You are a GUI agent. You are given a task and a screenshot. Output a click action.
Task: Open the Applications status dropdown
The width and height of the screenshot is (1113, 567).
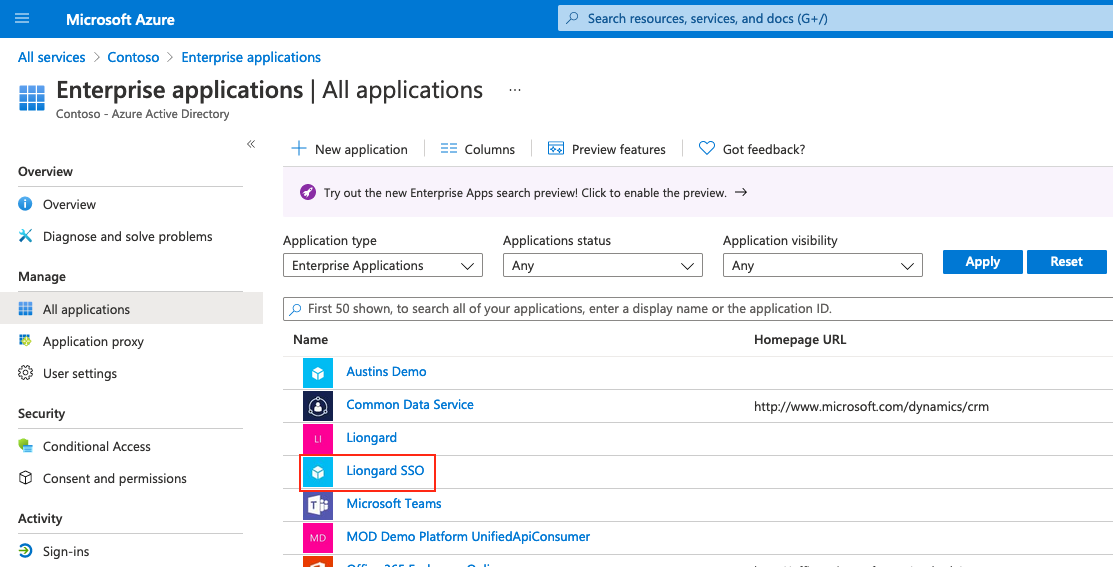tap(603, 265)
